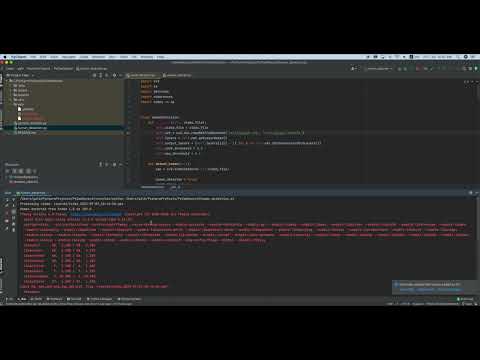Expand the second folder under project root

11,90
